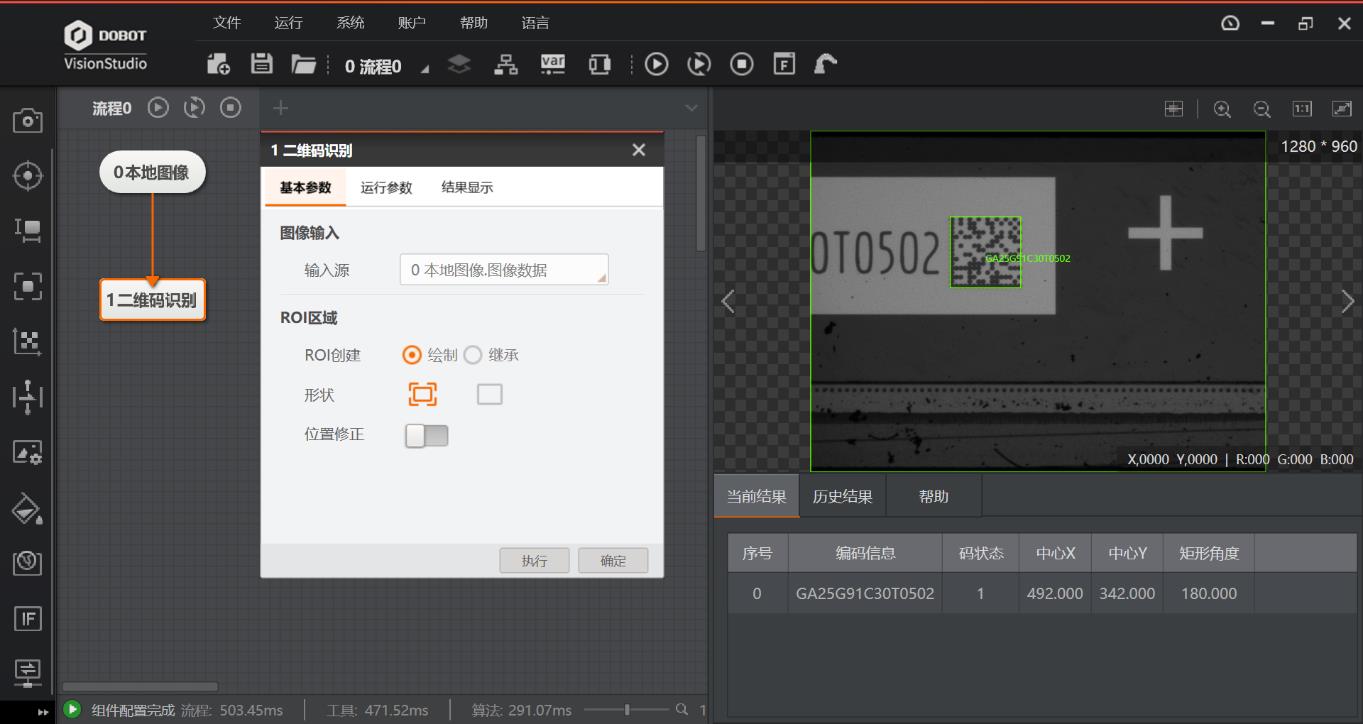Screen dimensions: 1363x724
Task: Run 流程0 continuously from its tab
Action: [x=195, y=107]
